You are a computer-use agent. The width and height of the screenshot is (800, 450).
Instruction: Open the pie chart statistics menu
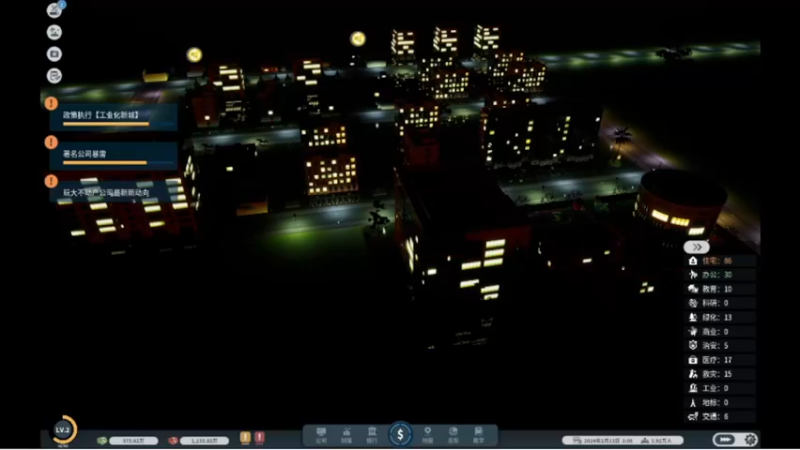click(453, 435)
